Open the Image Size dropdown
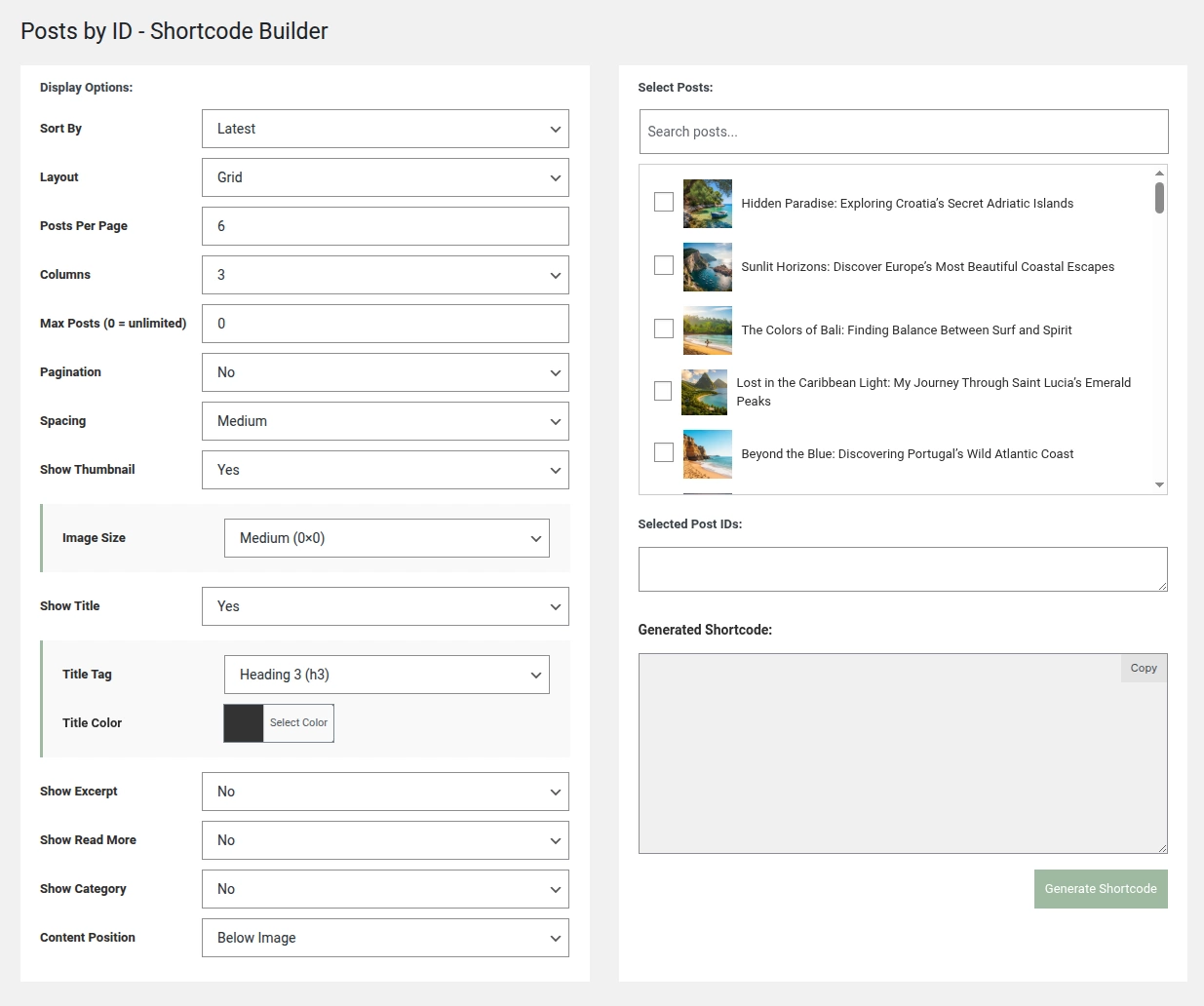1204x1006 pixels. click(386, 538)
